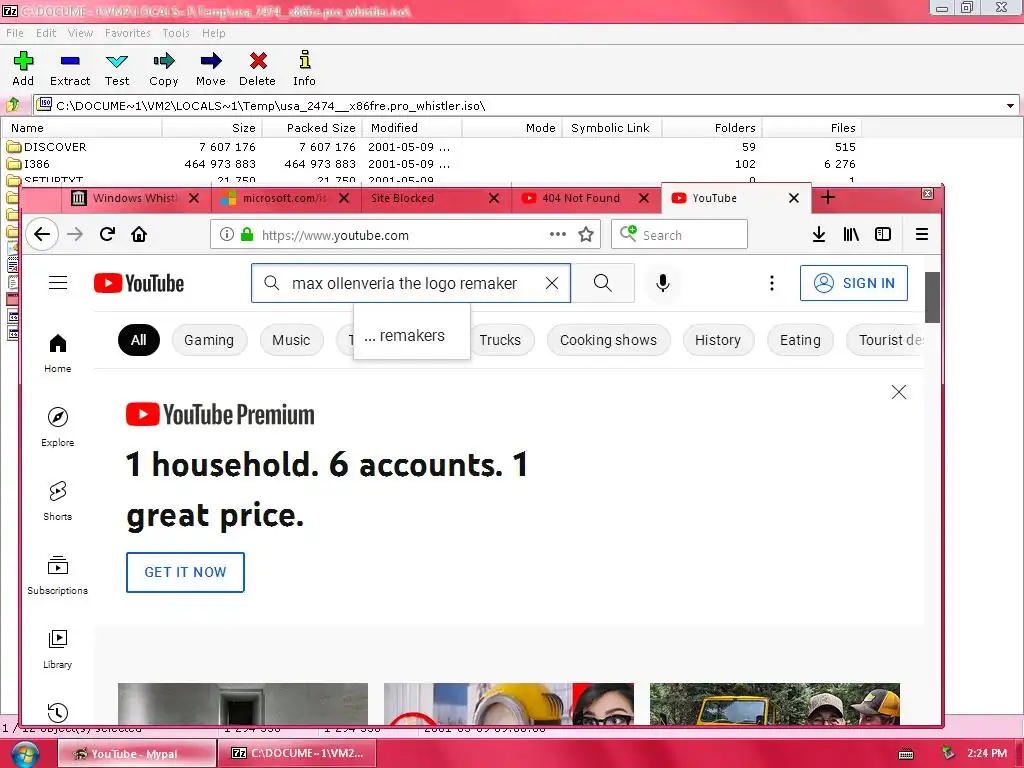Bookmark this page with star icon
This screenshot has height=768, width=1024.
pyautogui.click(x=586, y=234)
